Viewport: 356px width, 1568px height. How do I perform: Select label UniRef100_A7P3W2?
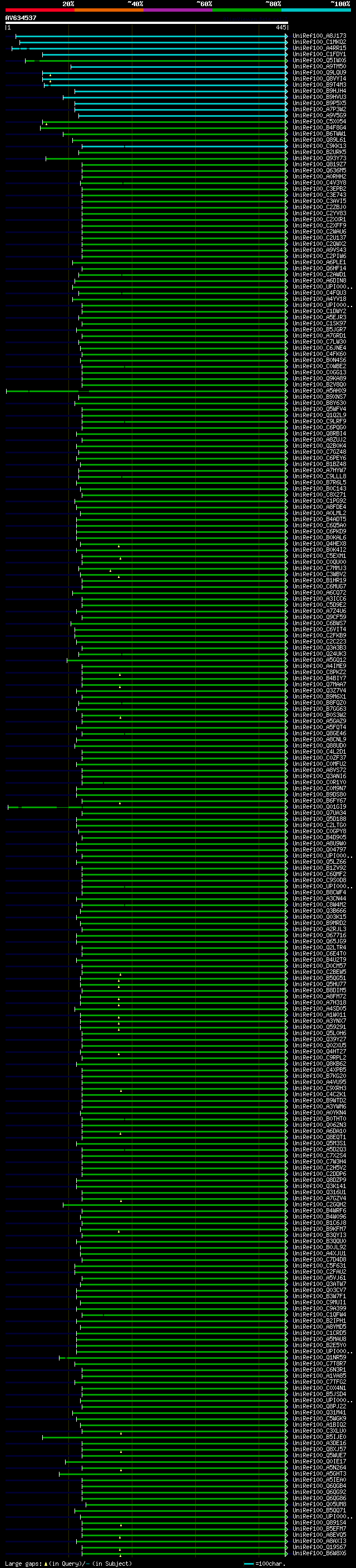pos(319,109)
